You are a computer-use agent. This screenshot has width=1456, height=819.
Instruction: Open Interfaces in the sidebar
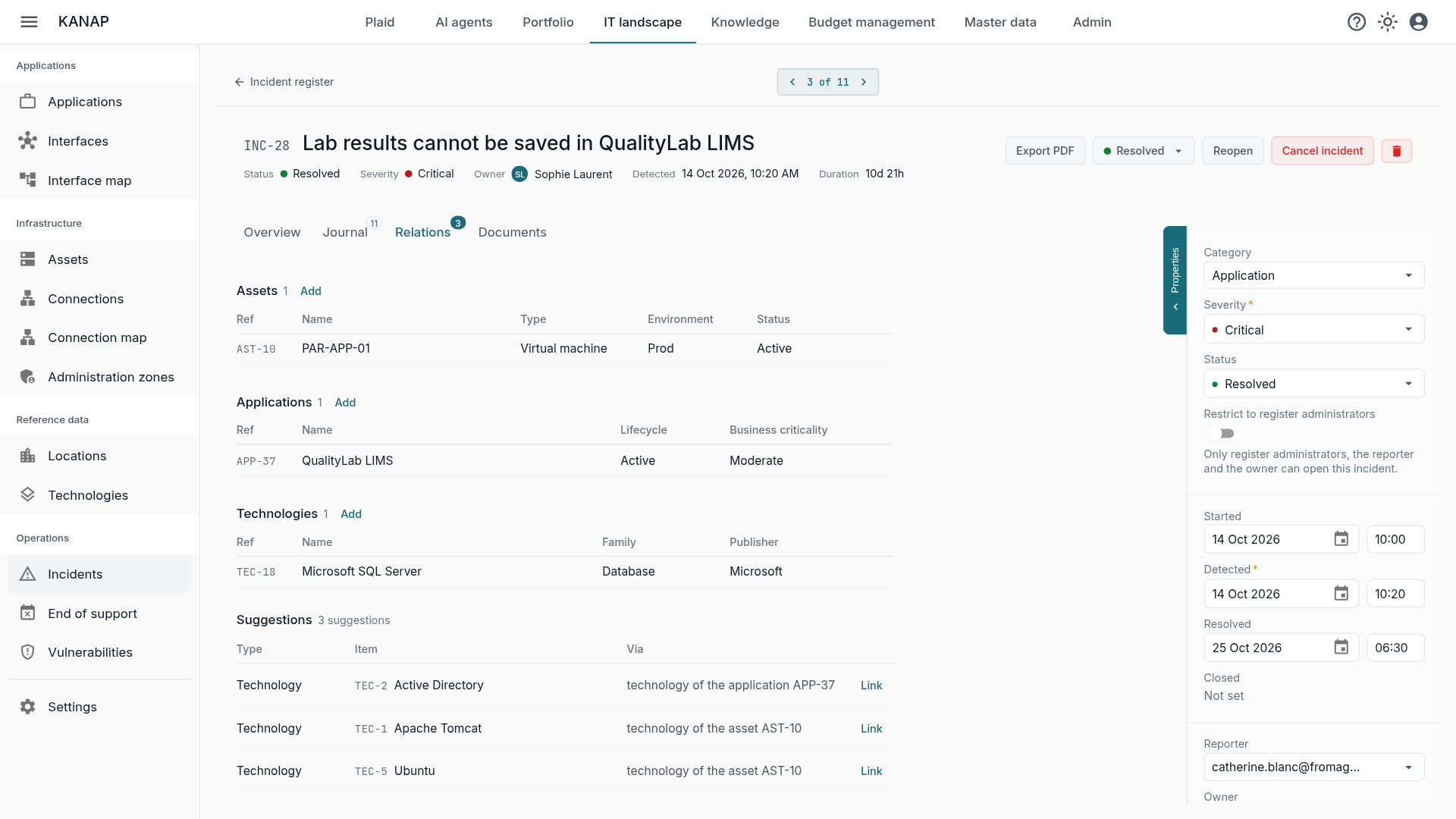click(99, 141)
